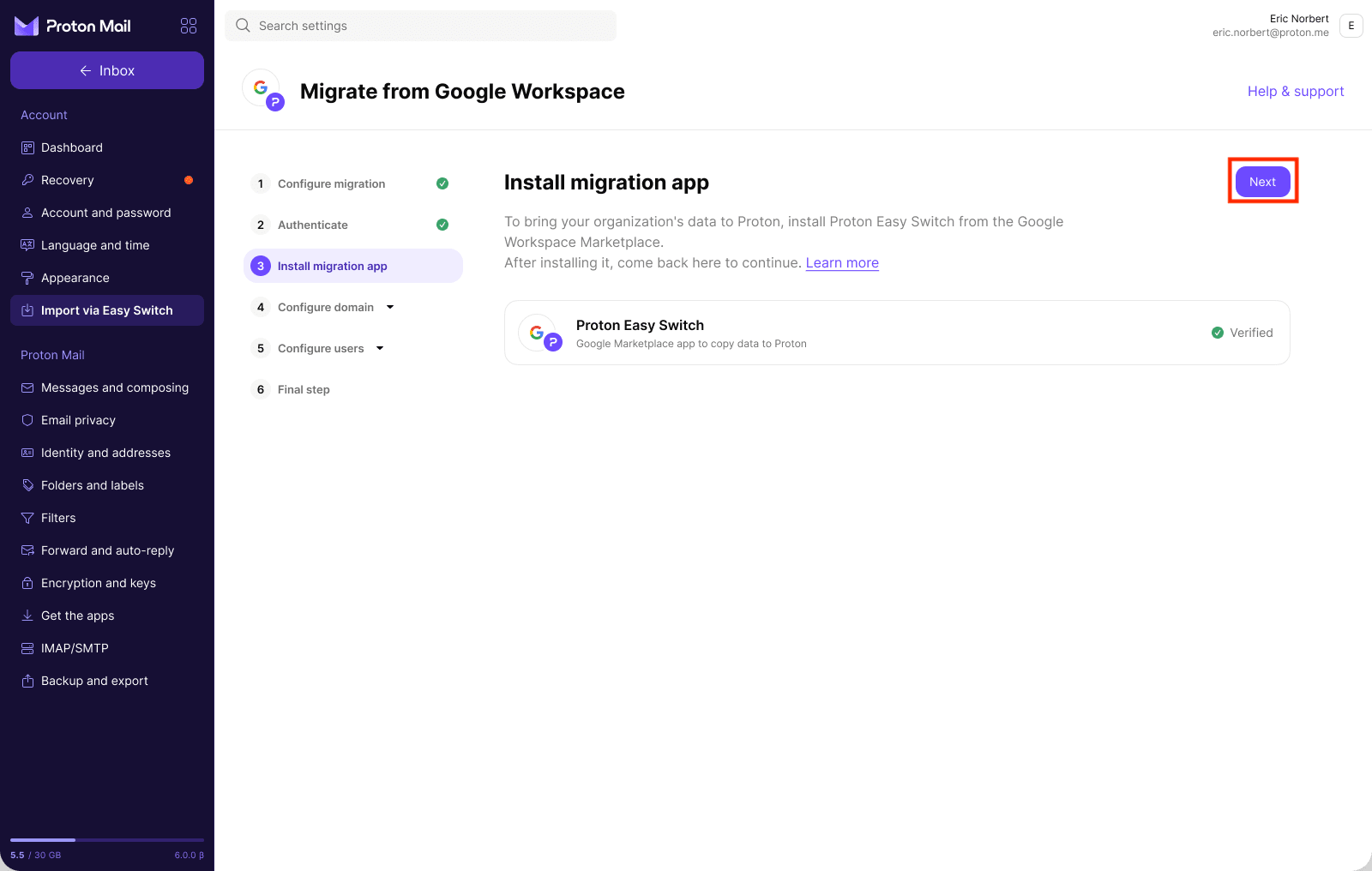The width and height of the screenshot is (1372, 871).
Task: Open Dashboard settings page
Action: pyautogui.click(x=107, y=147)
